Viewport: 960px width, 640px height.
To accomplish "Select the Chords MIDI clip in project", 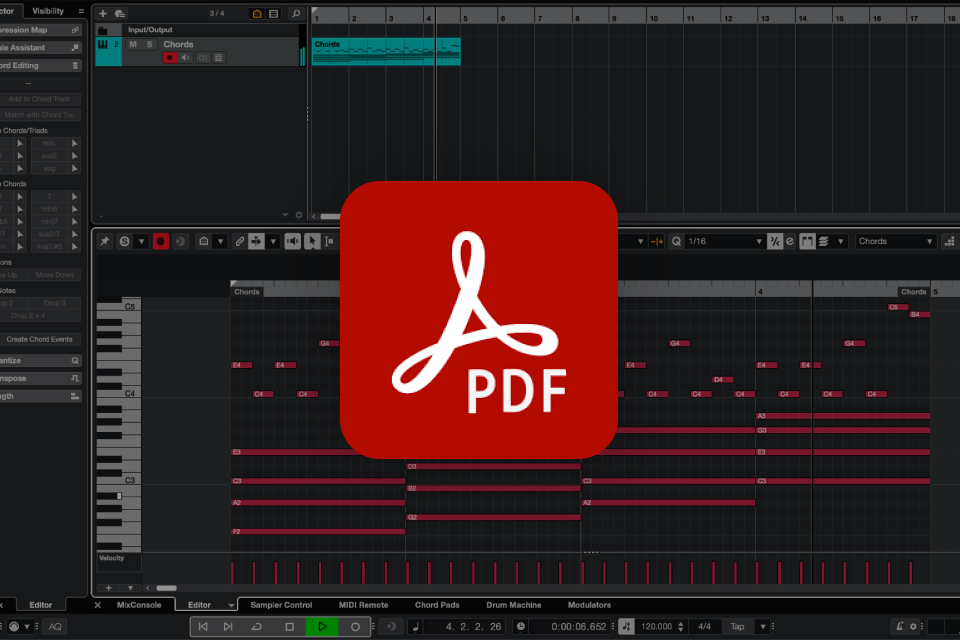I will click(386, 51).
